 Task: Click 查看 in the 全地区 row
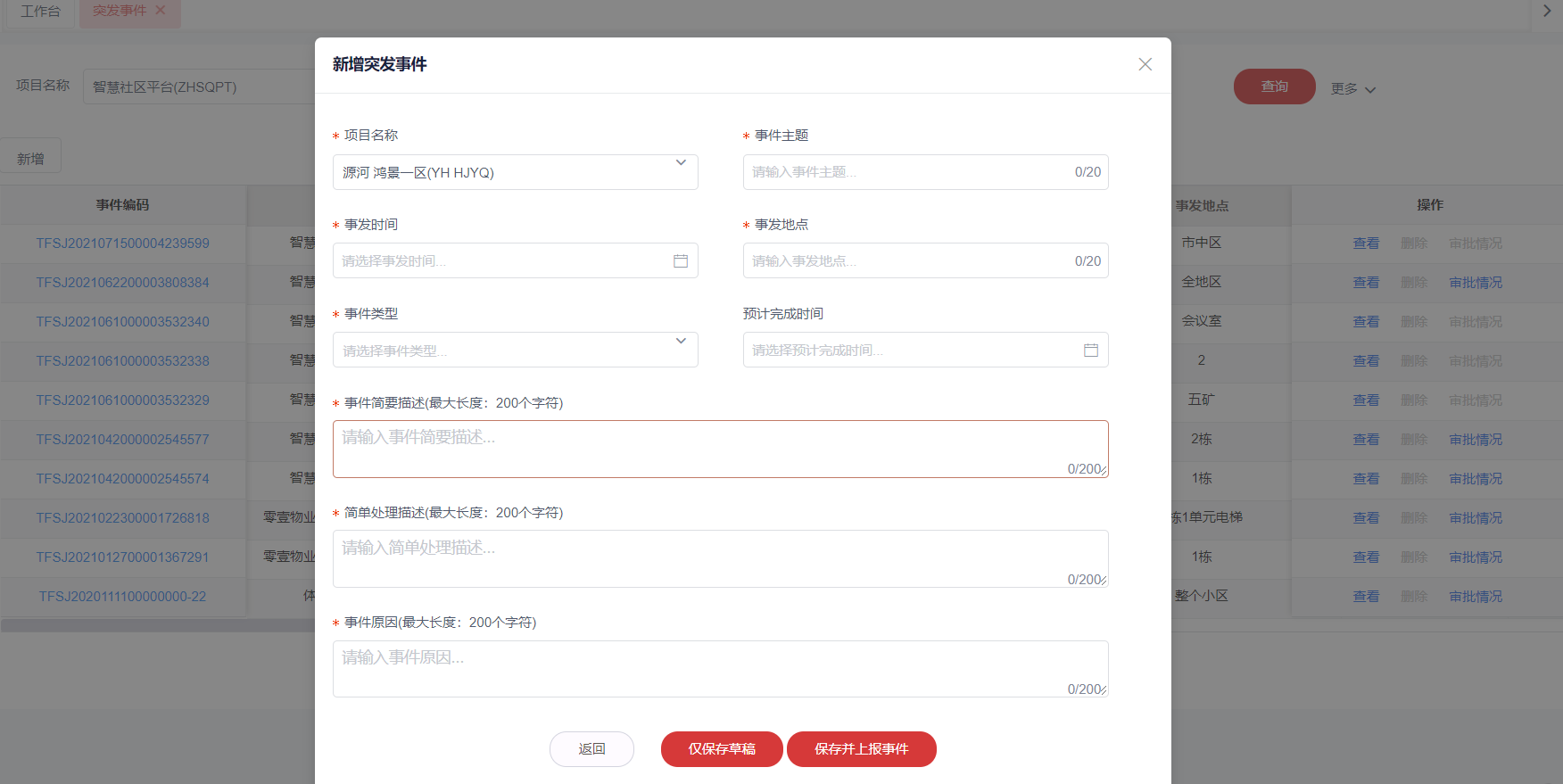(1366, 283)
